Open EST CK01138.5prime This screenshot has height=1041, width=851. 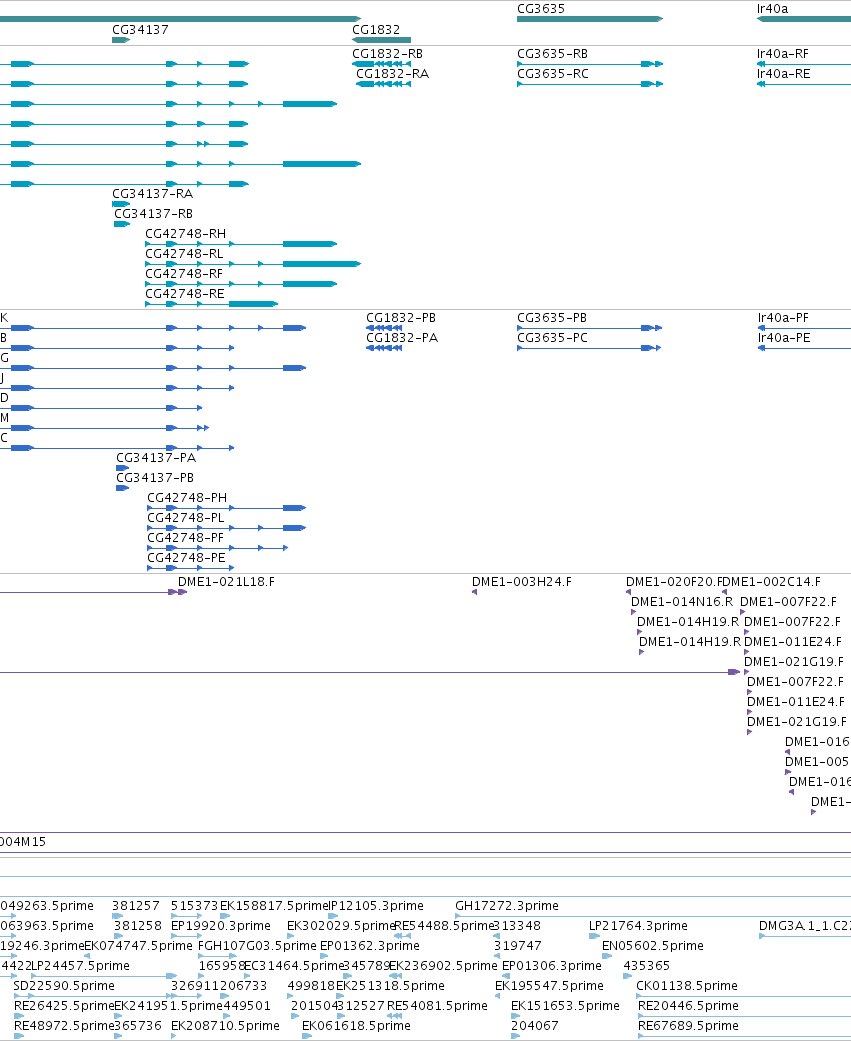pyautogui.click(x=687, y=986)
